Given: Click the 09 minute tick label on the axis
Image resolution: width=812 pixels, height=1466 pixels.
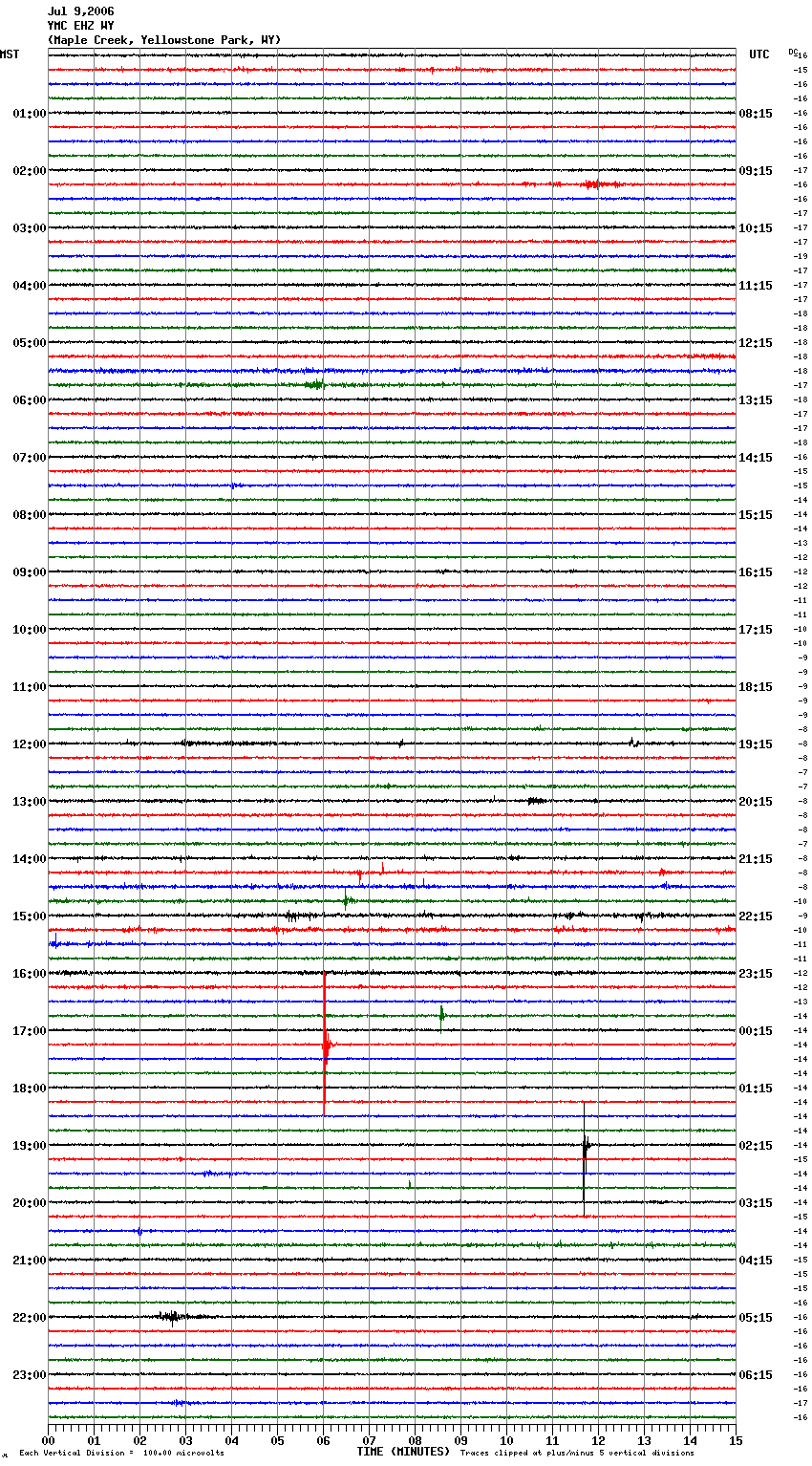Looking at the screenshot, I should [460, 1440].
